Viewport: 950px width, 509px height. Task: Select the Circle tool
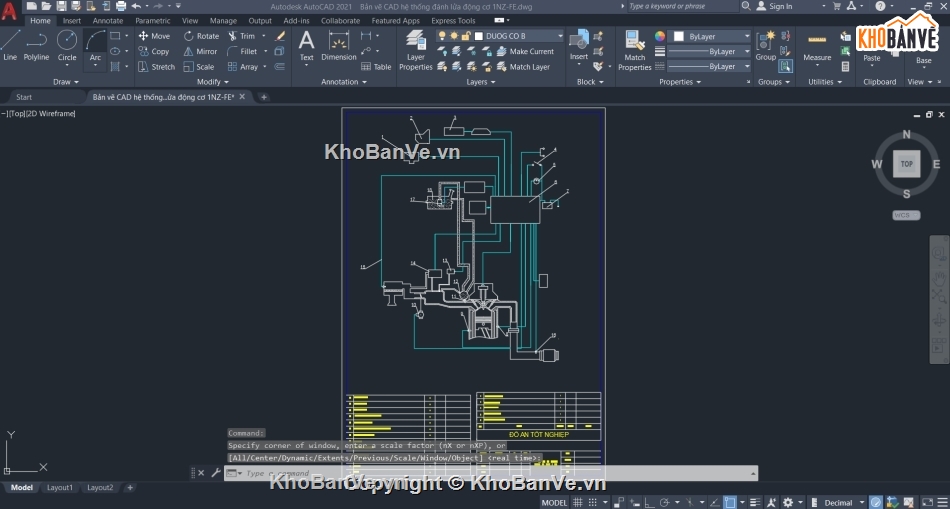pyautogui.click(x=67, y=46)
